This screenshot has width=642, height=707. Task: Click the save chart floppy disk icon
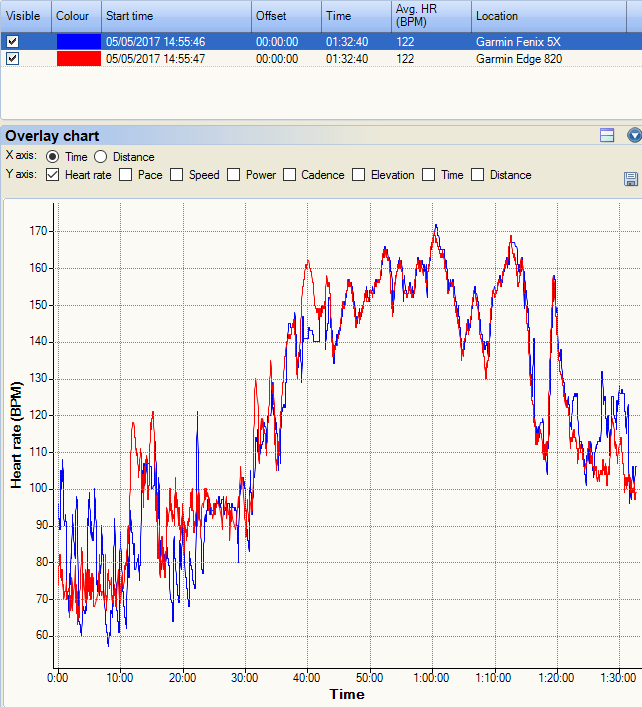(630, 178)
